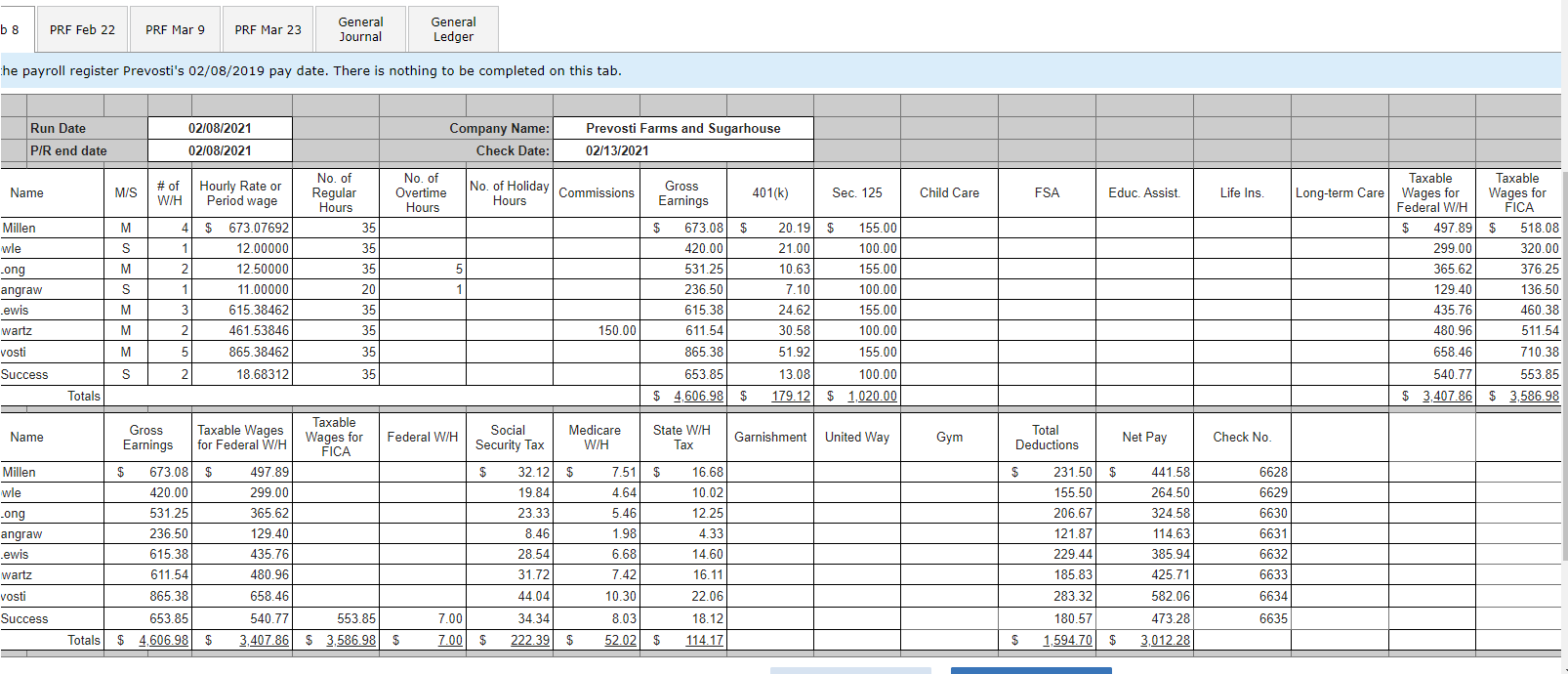
Task: Click the hourly rate cell 12.50000
Action: 241,269
